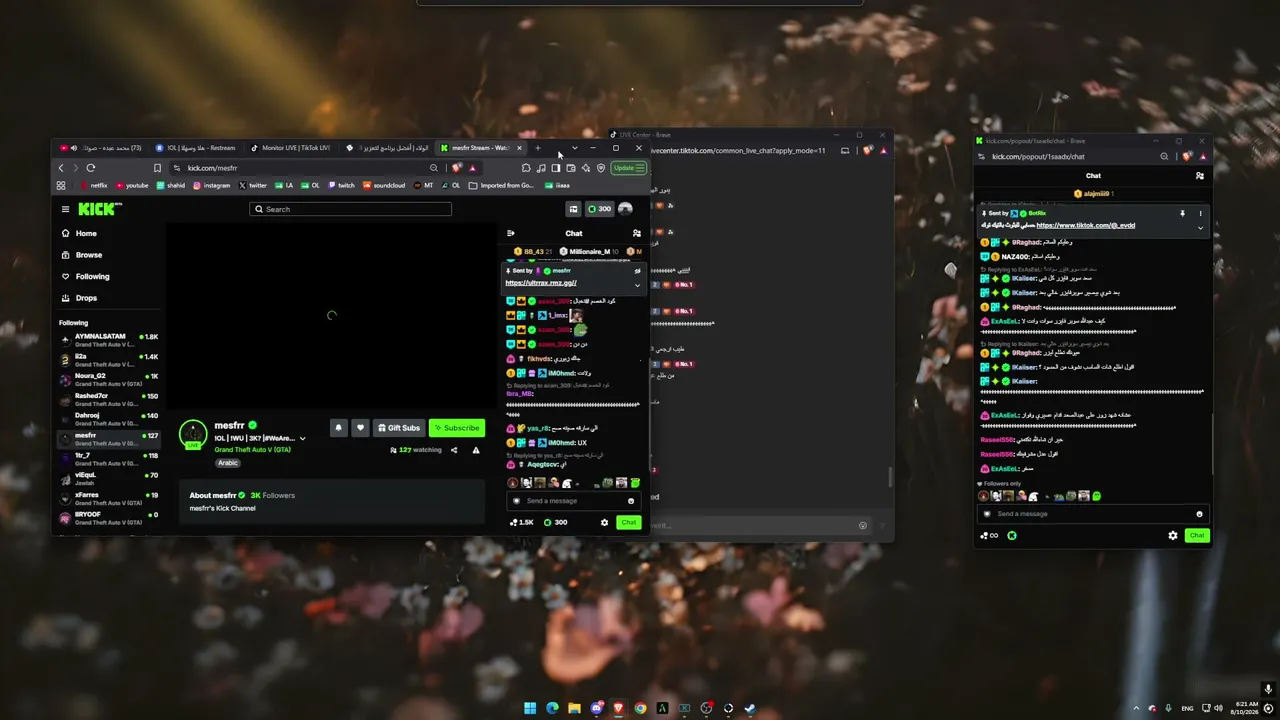Open the 300 Kicks balance button
1280x720 pixels.
coord(599,209)
